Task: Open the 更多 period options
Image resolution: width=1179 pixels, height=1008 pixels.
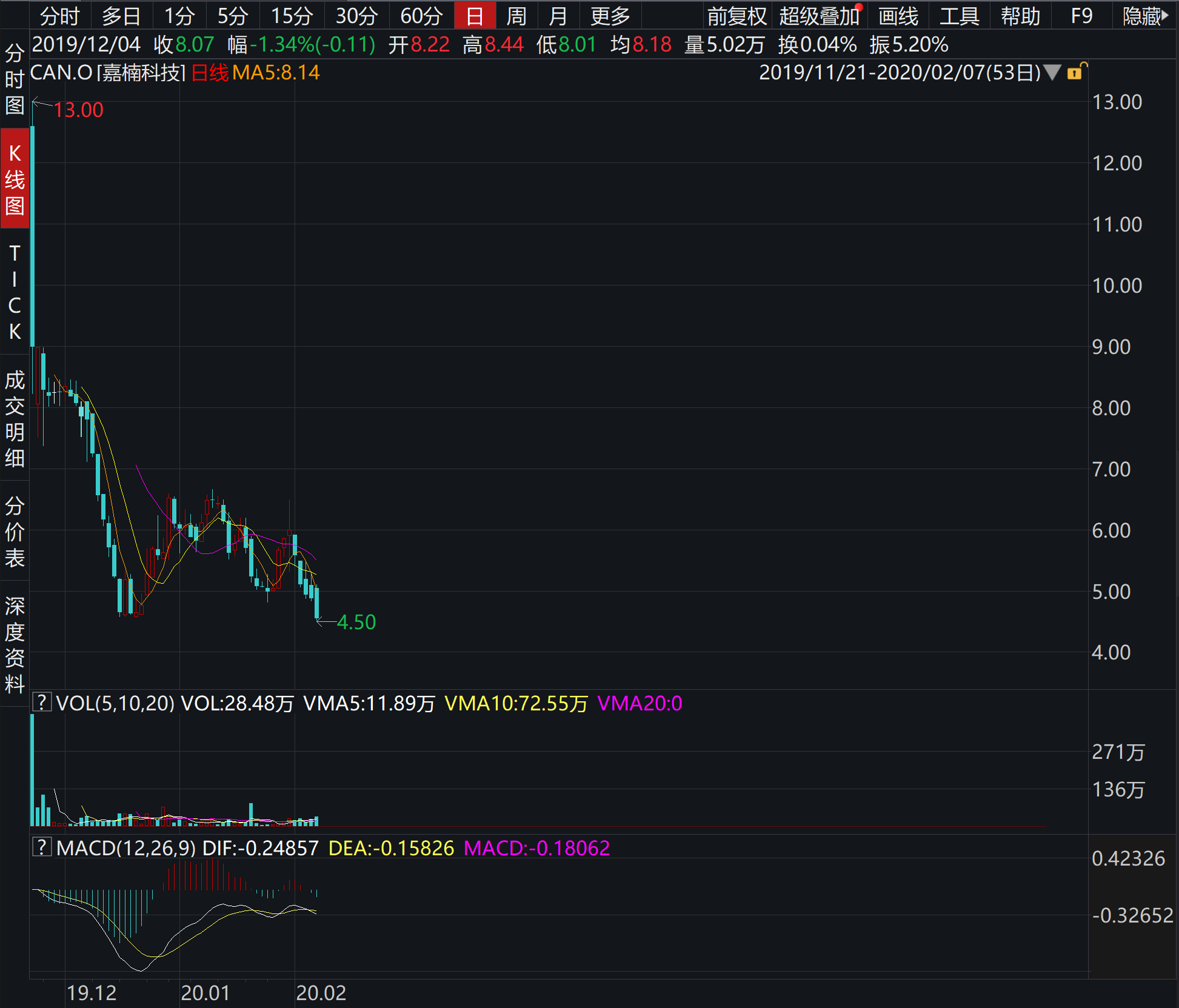Action: tap(610, 16)
